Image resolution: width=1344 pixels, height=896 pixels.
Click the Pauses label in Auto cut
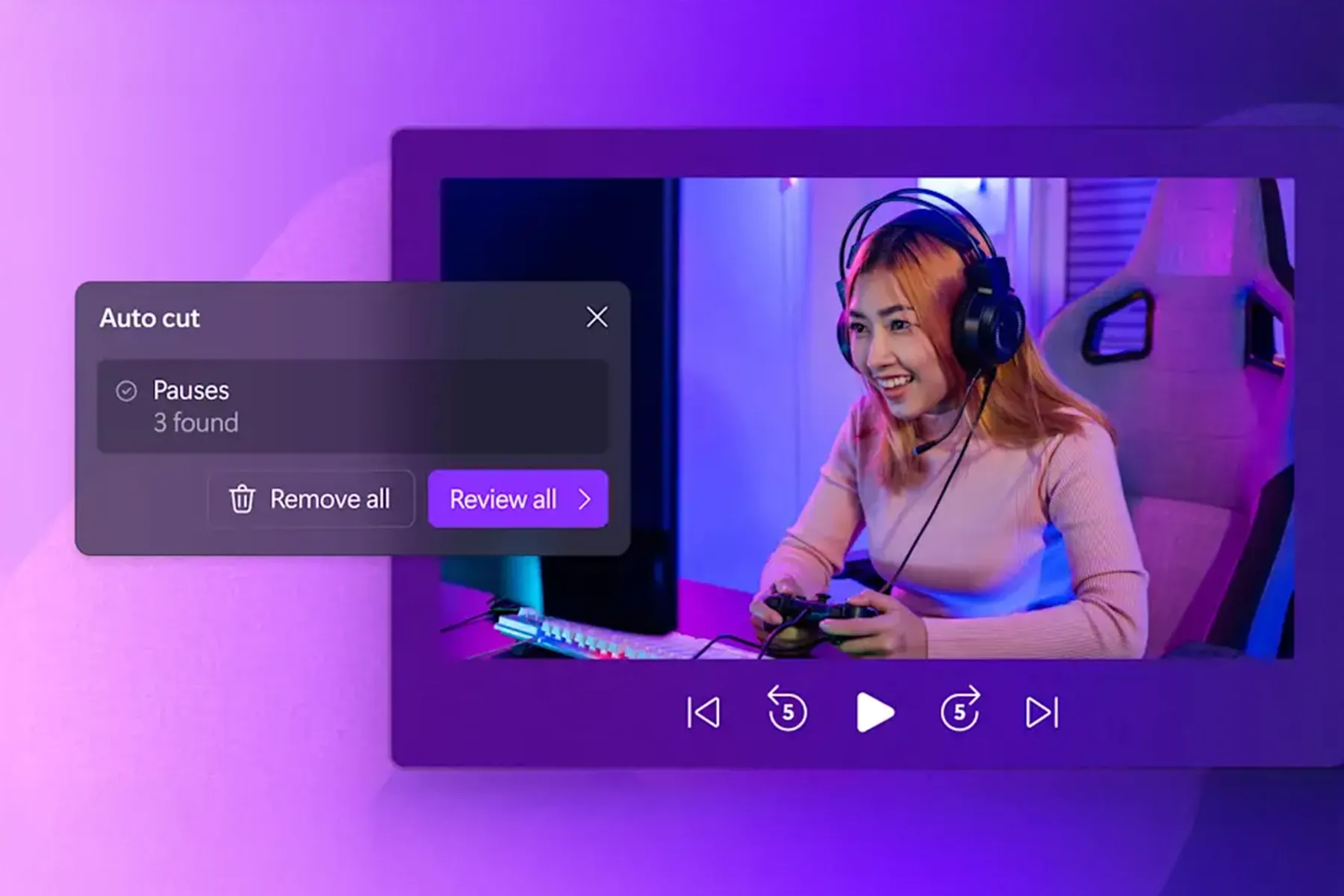point(190,391)
